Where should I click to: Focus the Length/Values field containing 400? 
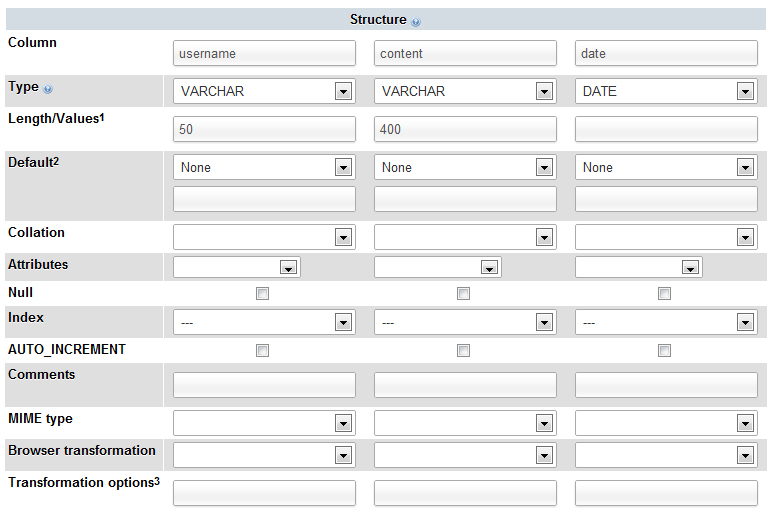coord(465,129)
